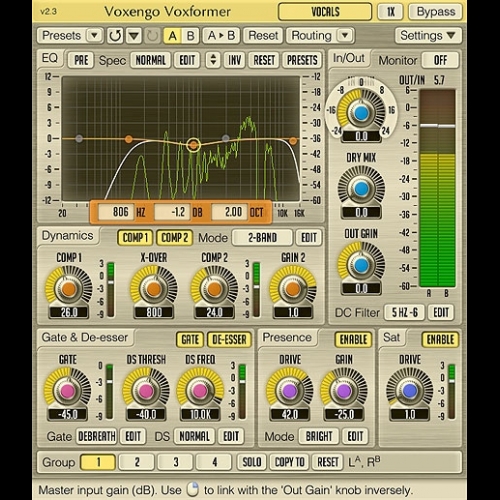
Task: Toggle the group SOLO button
Action: (252, 462)
